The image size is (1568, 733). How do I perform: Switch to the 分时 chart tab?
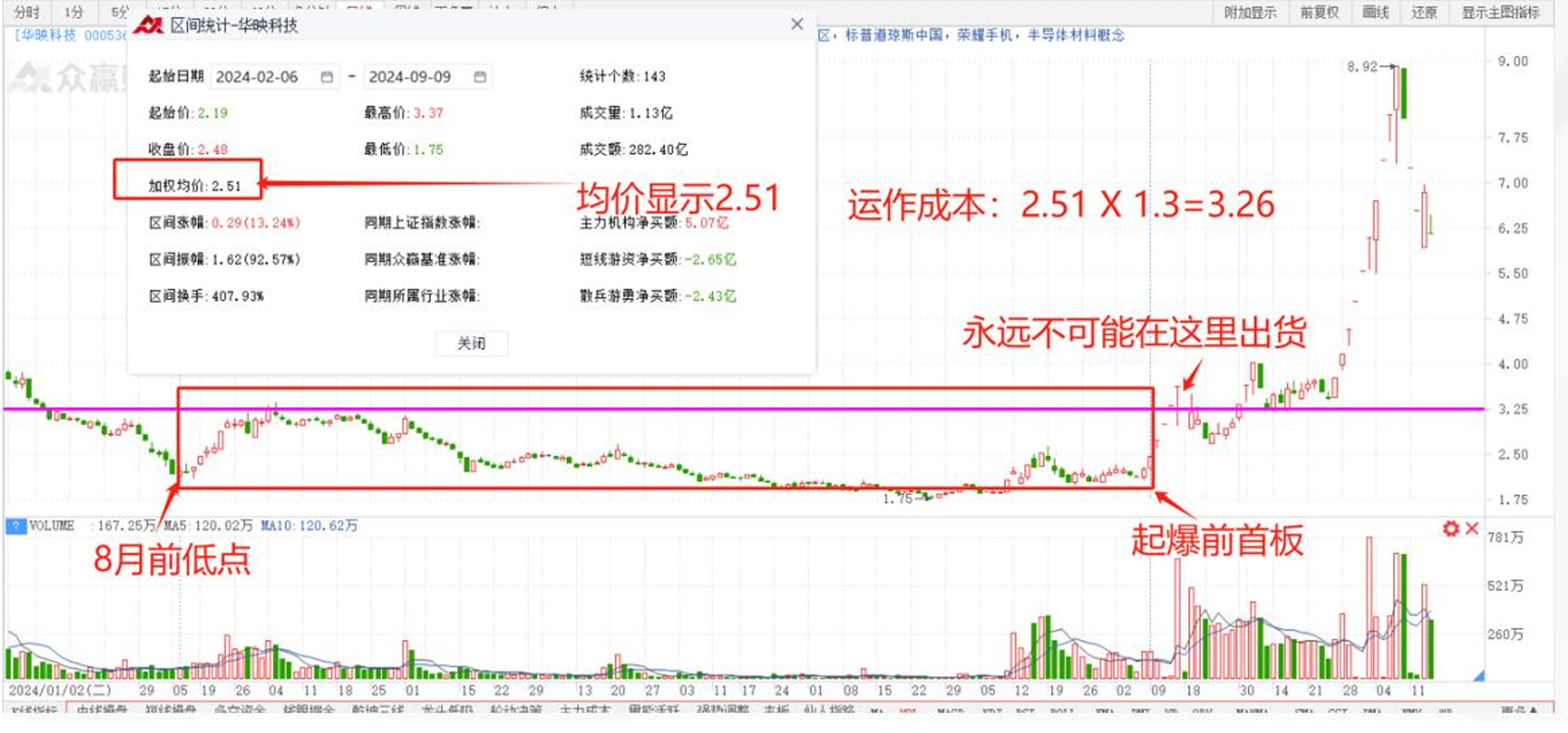coord(27,13)
